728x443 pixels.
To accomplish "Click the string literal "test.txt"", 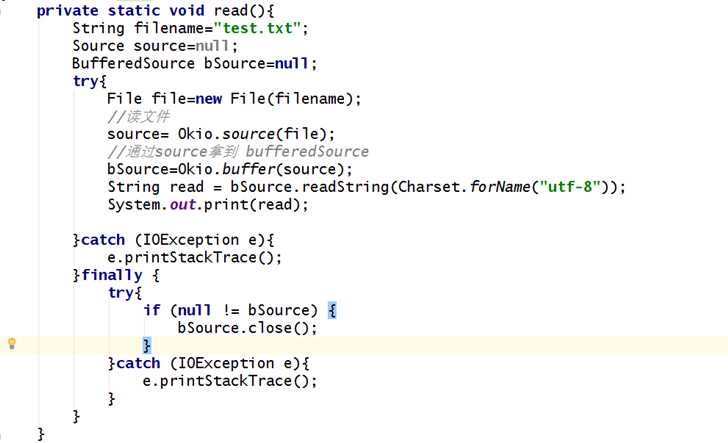I will [x=258, y=28].
